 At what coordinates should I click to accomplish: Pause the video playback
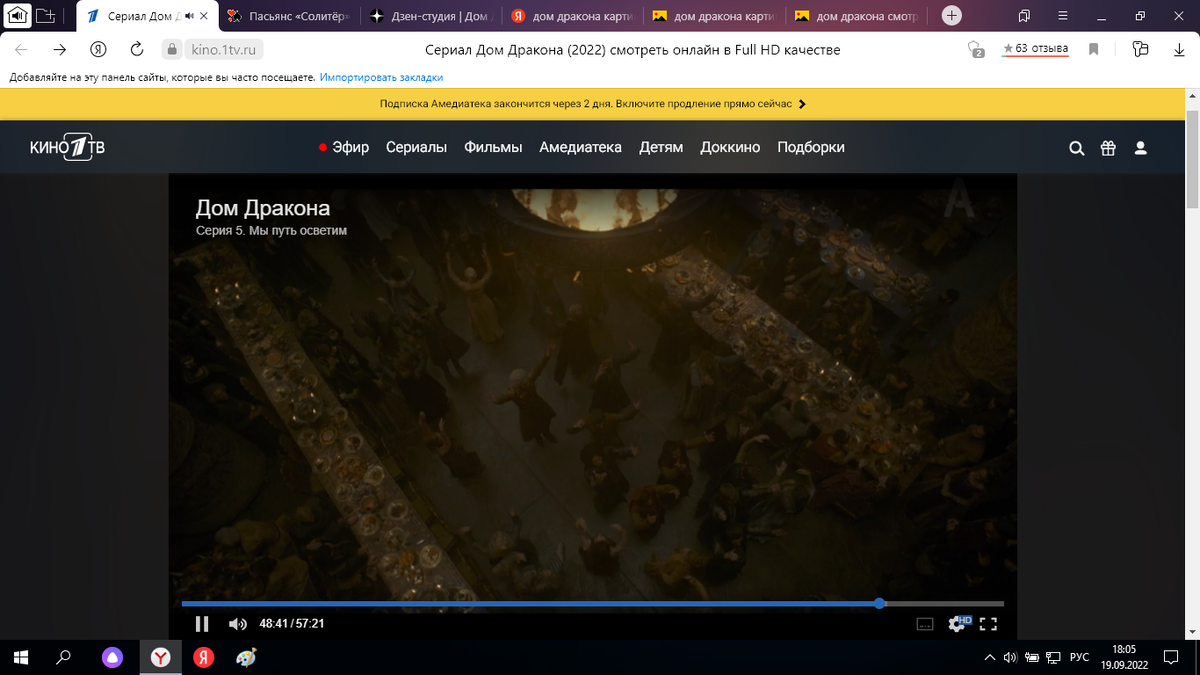point(202,624)
